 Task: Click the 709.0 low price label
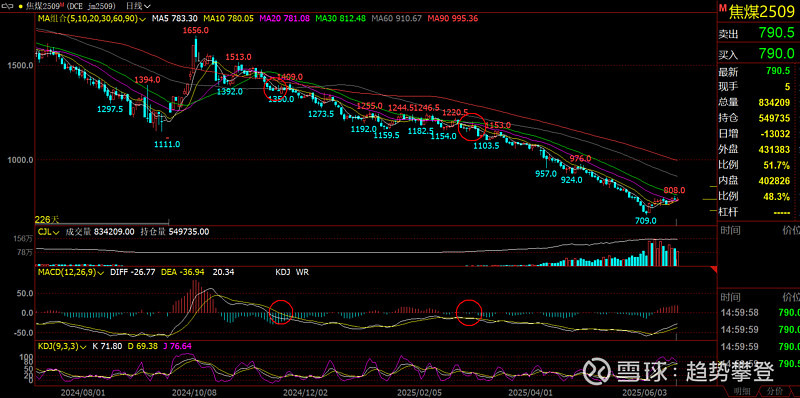[644, 221]
